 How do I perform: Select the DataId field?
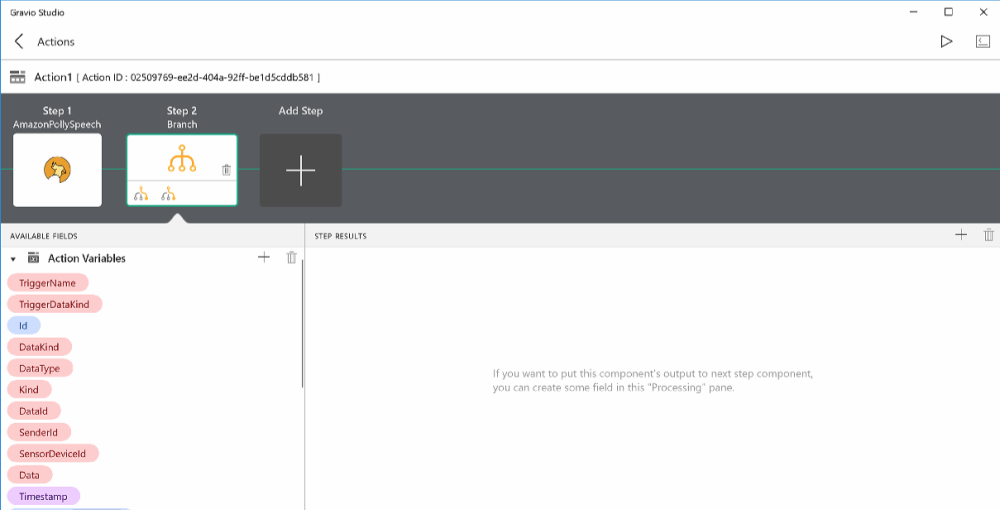(x=34, y=411)
